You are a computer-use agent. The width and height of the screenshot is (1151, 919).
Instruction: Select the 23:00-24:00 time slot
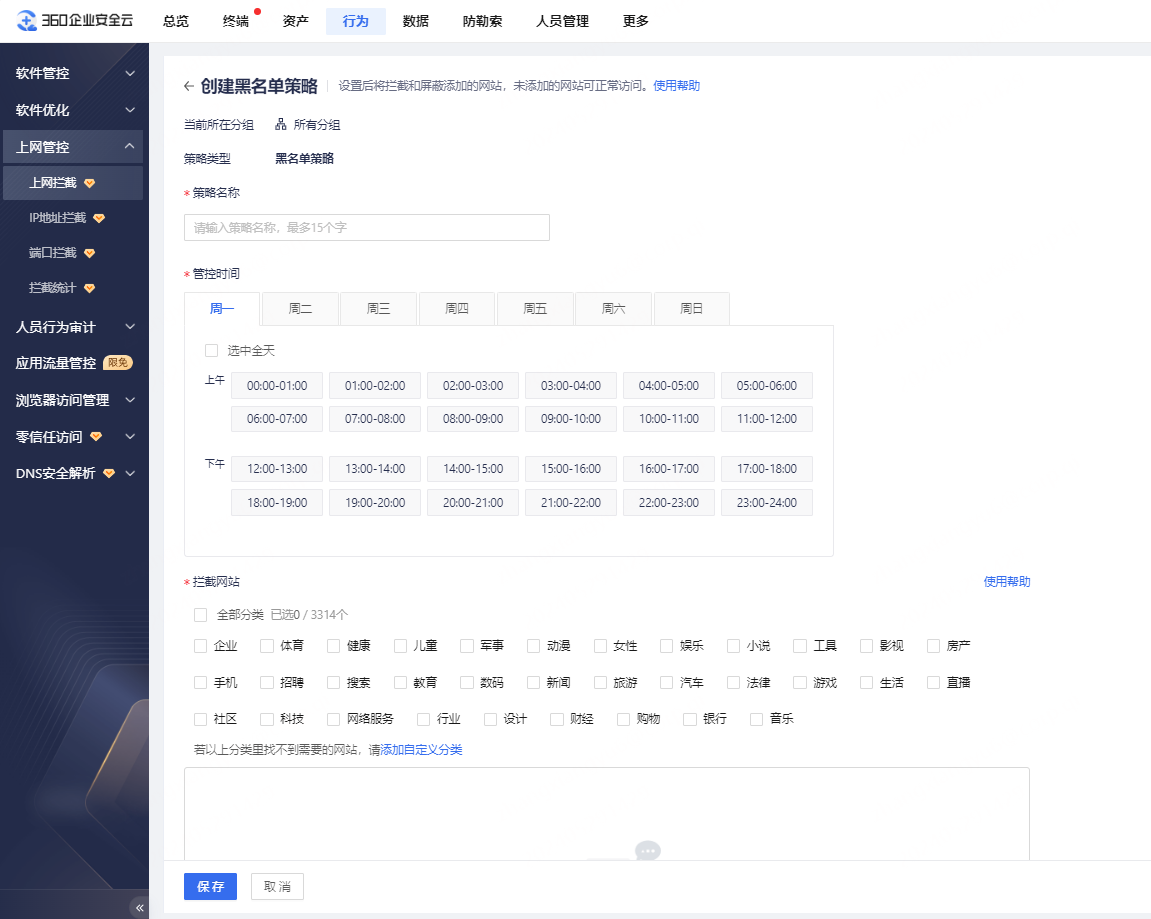point(767,503)
